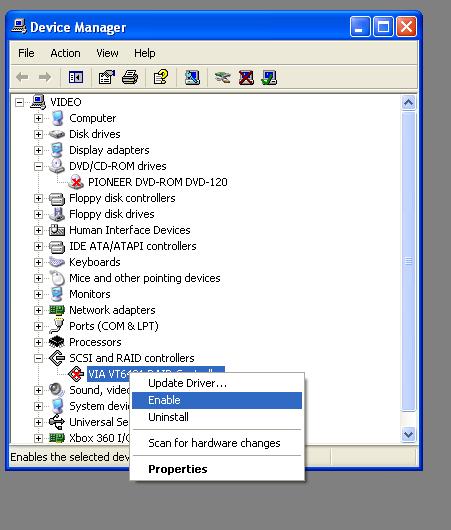Select the Keyboards label
This screenshot has height=530, width=451.
click(95, 262)
